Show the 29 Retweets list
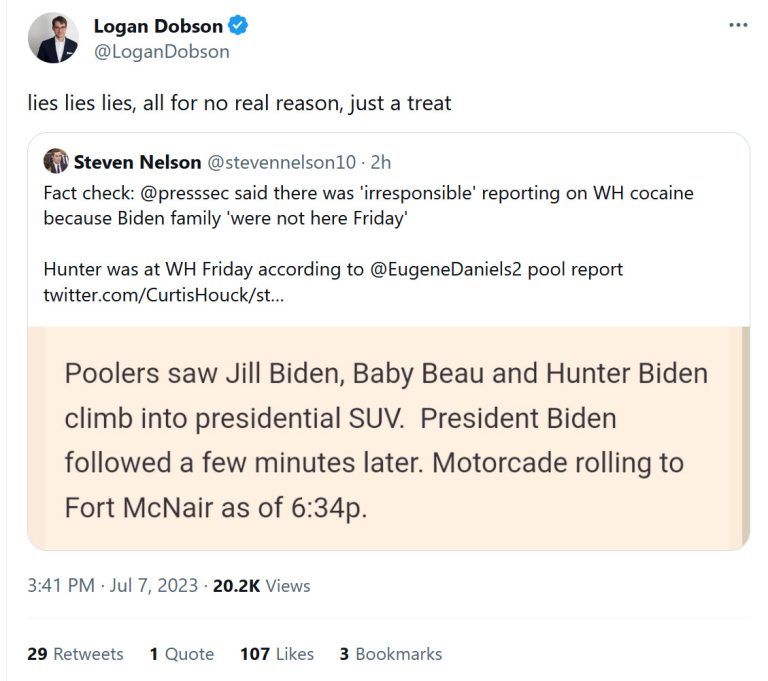 pos(75,654)
